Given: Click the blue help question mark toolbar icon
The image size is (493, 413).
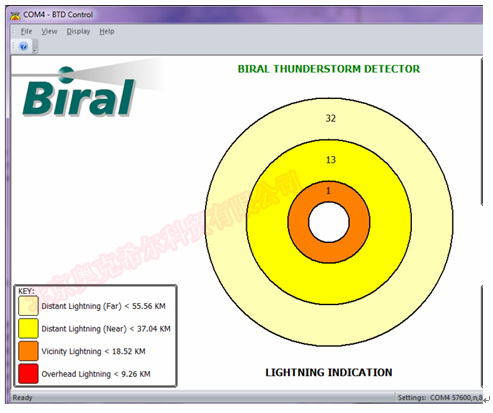Looking at the screenshot, I should pyautogui.click(x=23, y=46).
